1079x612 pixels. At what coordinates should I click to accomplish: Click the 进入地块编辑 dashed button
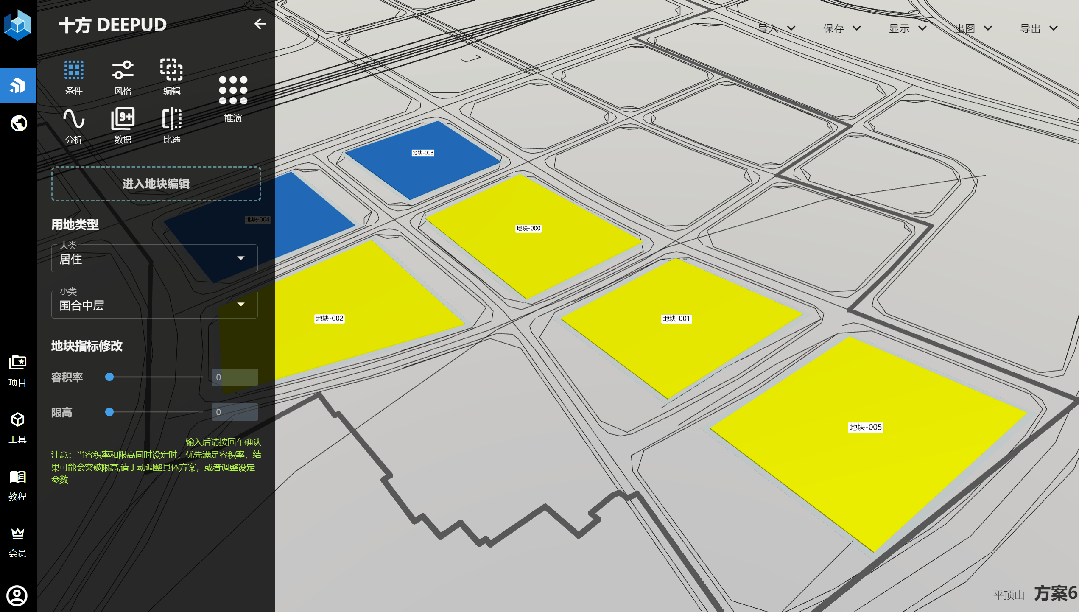tap(156, 184)
